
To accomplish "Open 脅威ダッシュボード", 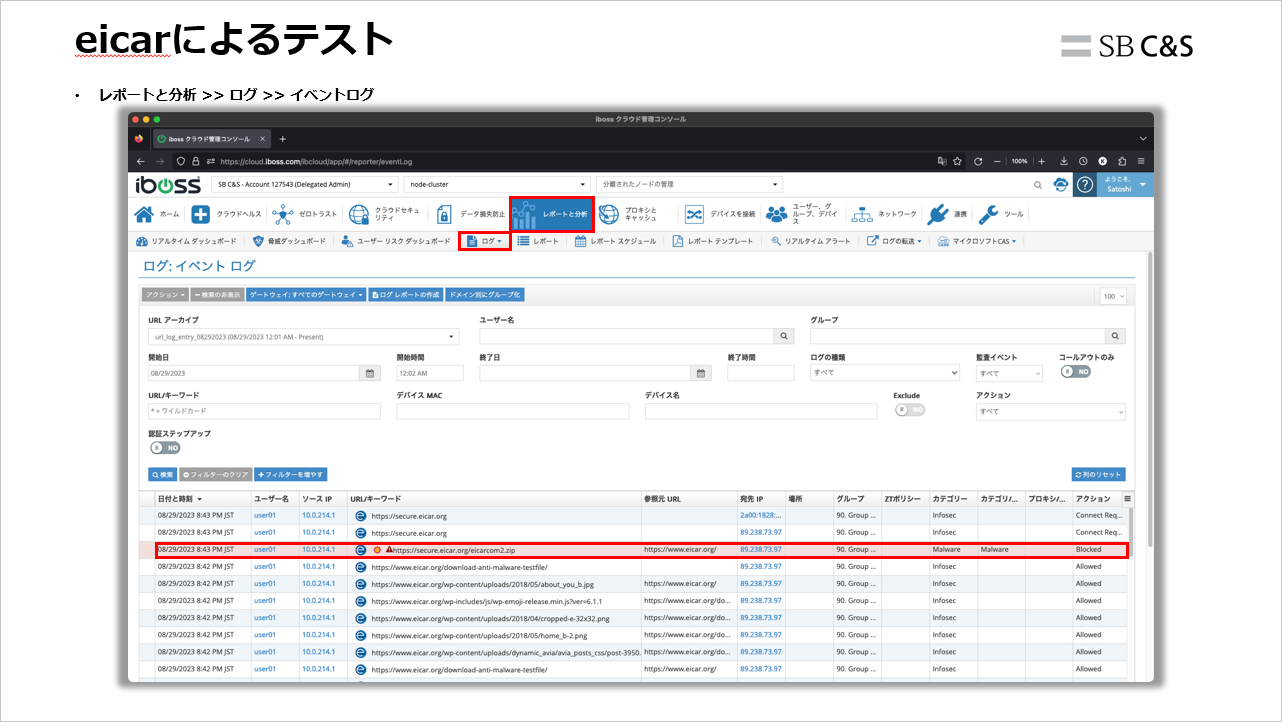I will point(289,241).
